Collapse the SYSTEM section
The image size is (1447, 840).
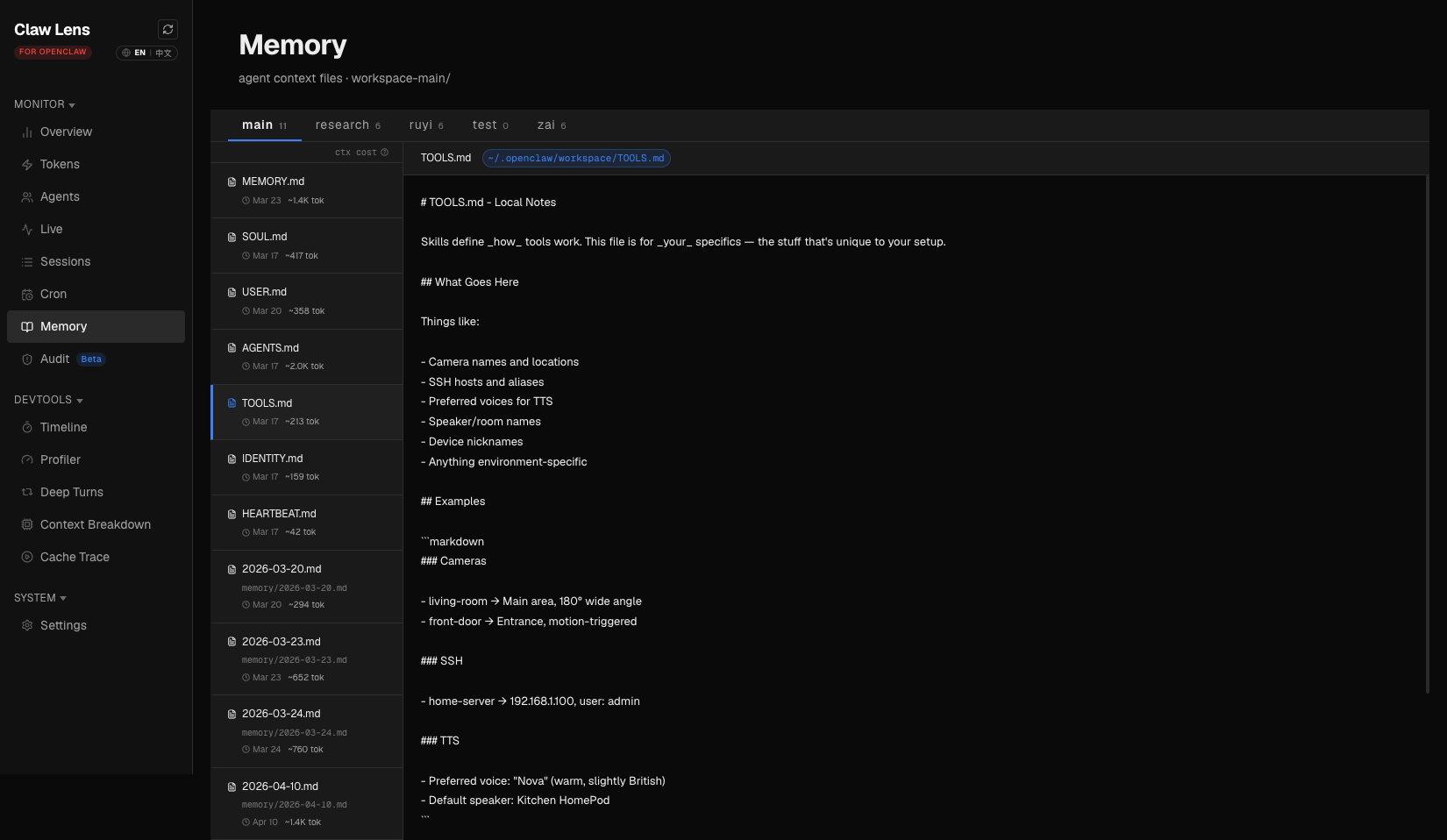[x=40, y=598]
